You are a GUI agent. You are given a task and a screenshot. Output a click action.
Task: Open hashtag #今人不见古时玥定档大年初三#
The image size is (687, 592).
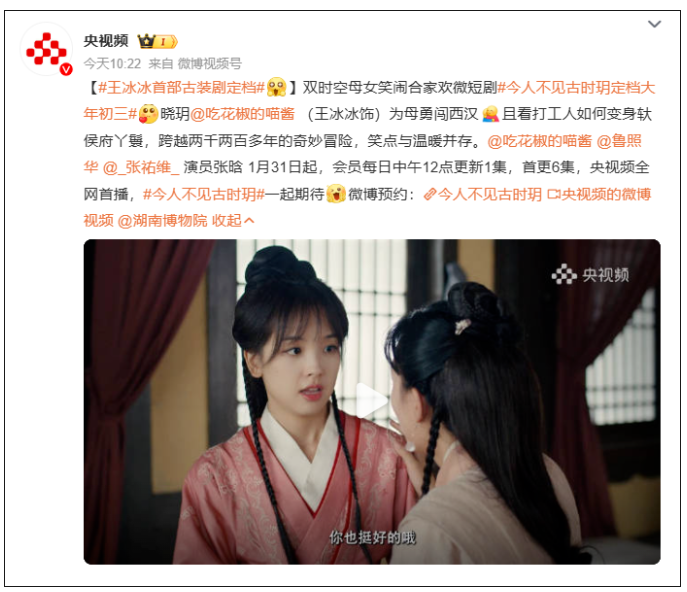click(369, 101)
